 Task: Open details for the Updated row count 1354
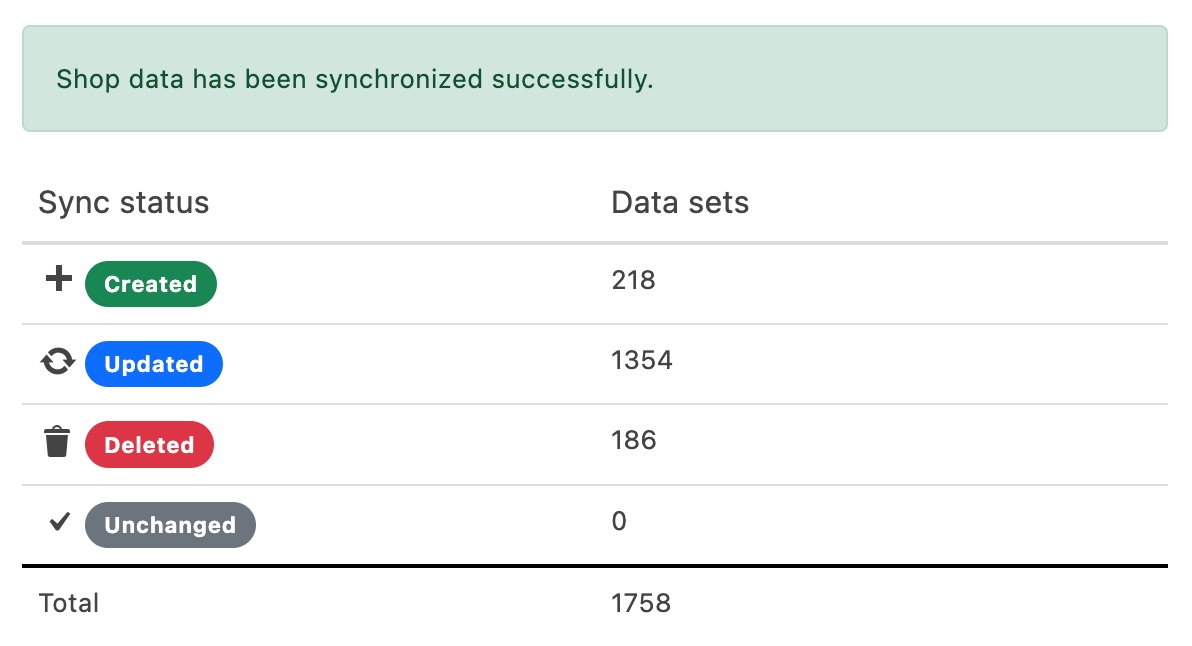point(641,361)
